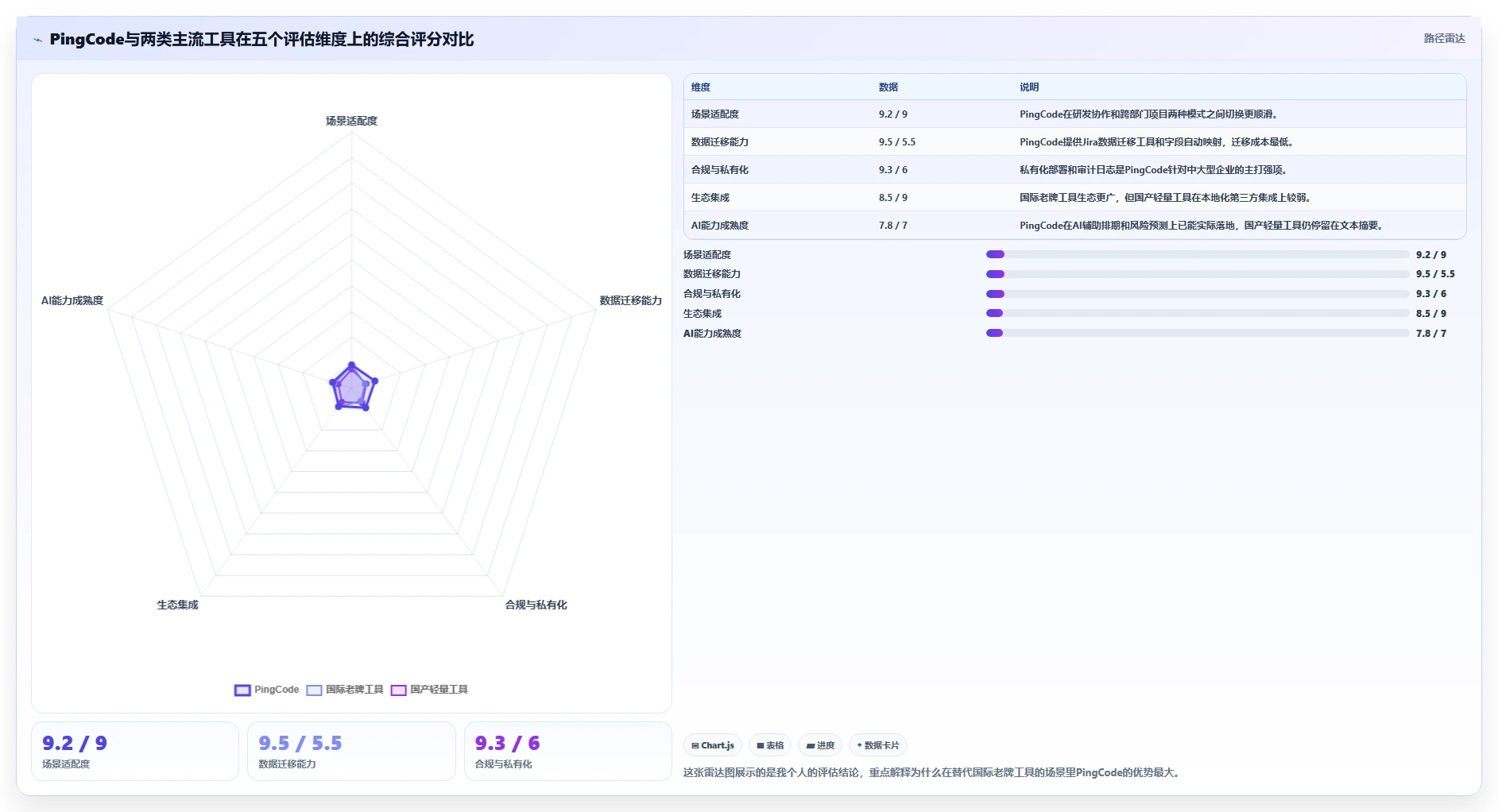
Task: Open the 9.2 / 9 场景适配度 stat card
Action: (135, 751)
